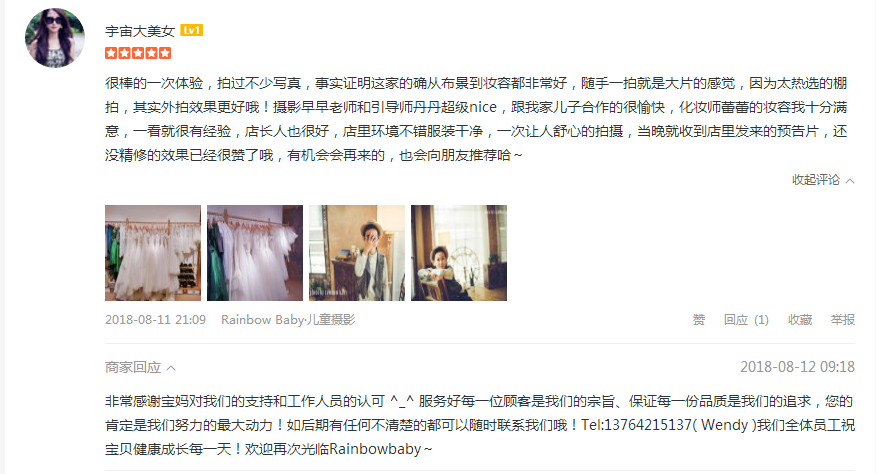Click the review body text paragraph
Viewport: 876px width, 474px height.
click(477, 119)
